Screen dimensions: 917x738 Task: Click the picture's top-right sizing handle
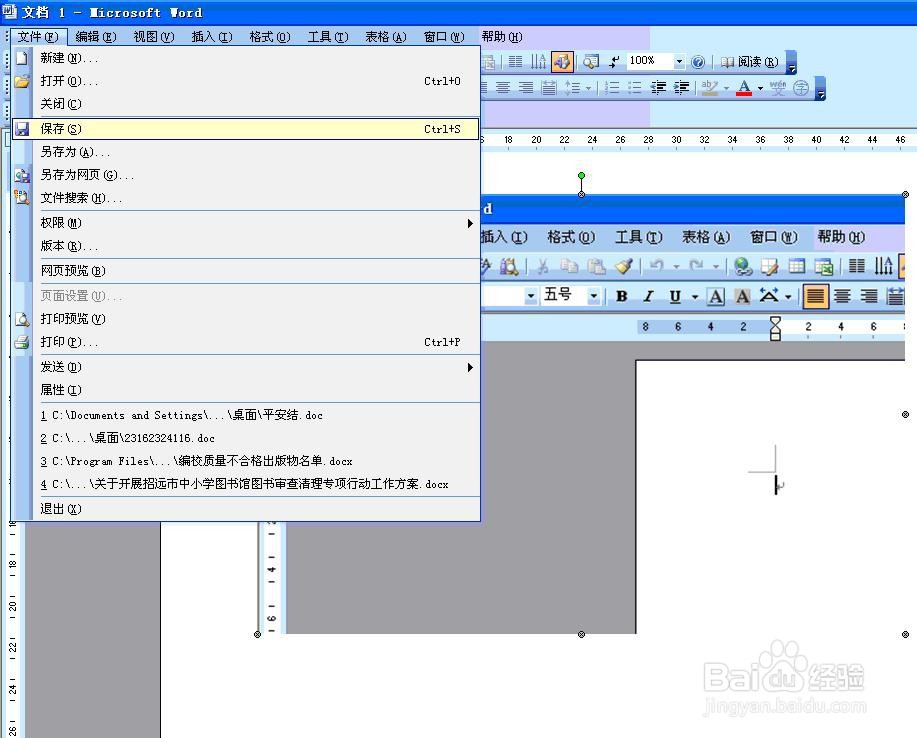click(x=905, y=195)
